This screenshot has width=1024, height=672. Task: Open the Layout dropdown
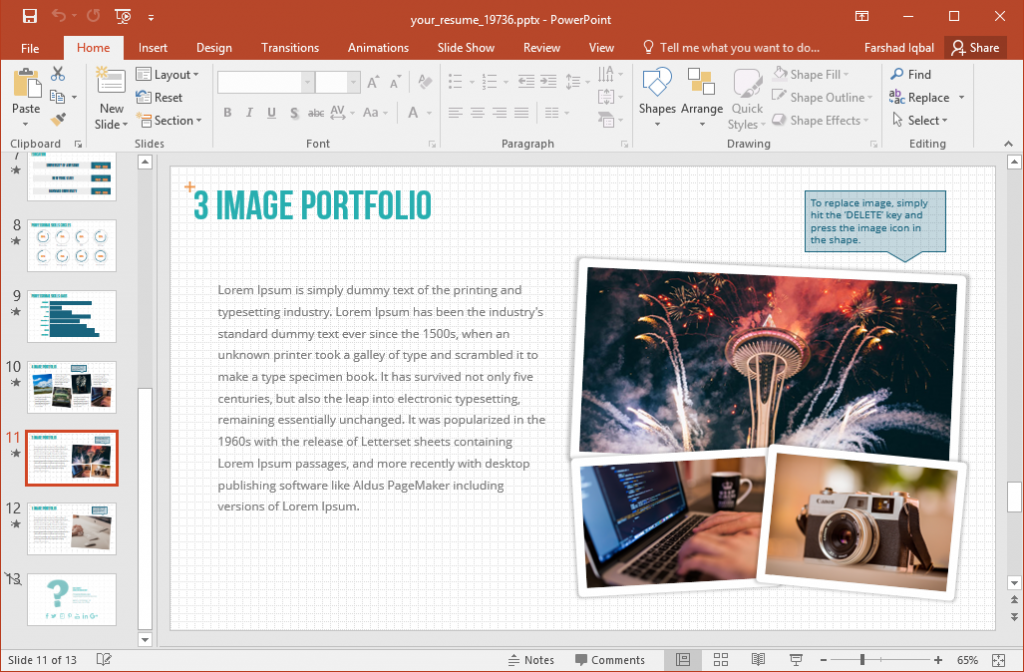[x=169, y=74]
